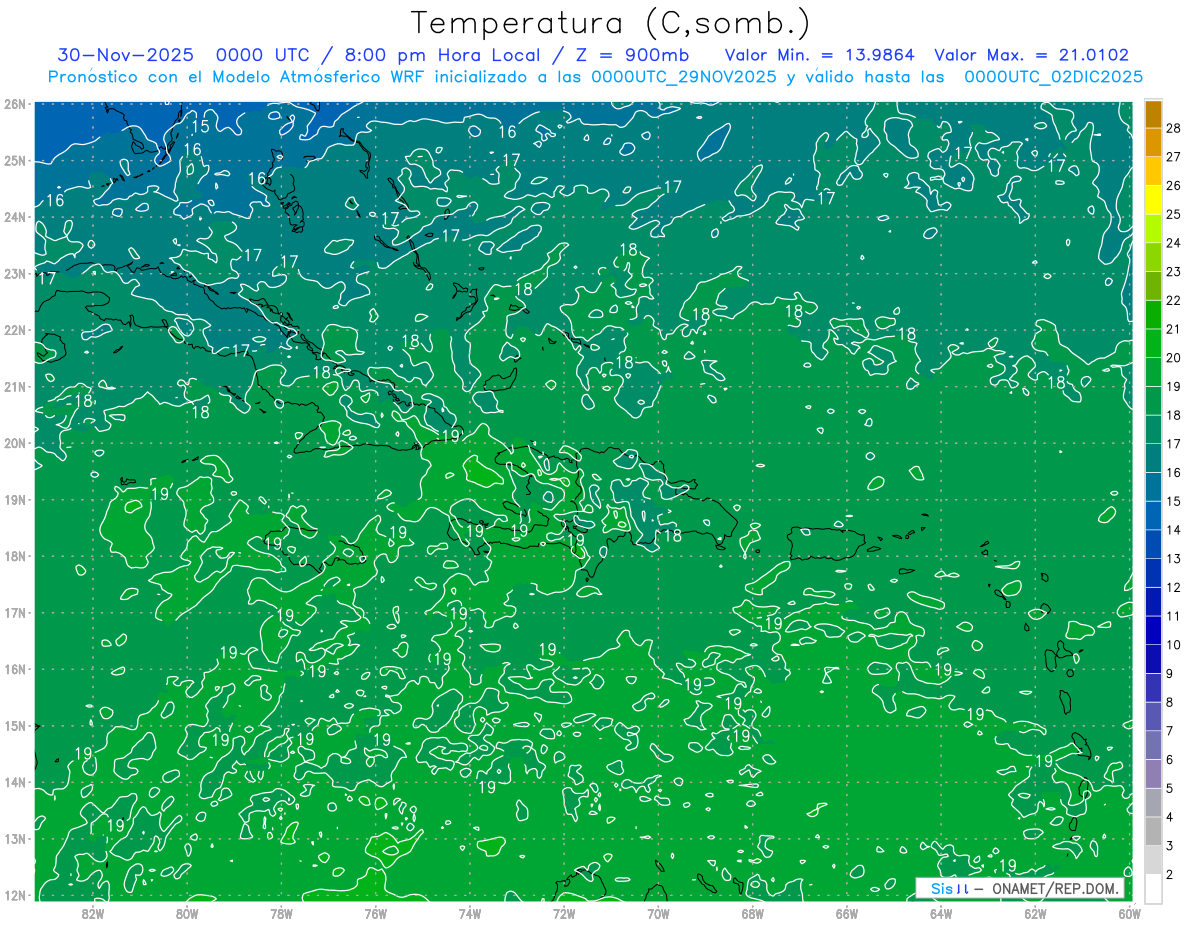Click the 62W longitude axis label
Image resolution: width=1200 pixels, height=927 pixels.
[x=1035, y=913]
